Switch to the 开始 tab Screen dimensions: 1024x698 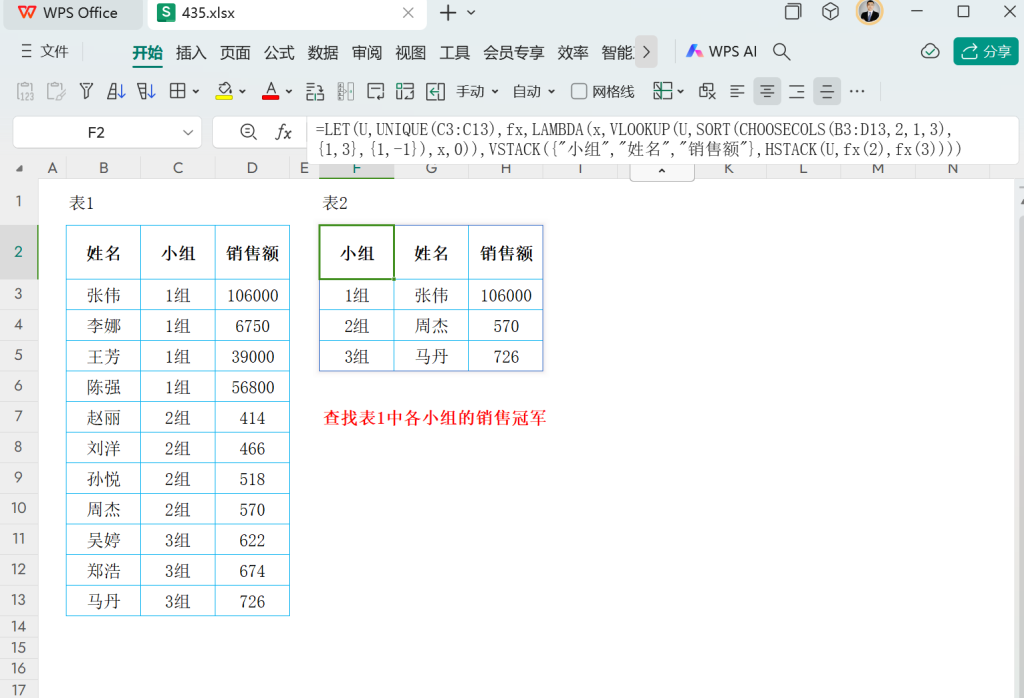(148, 52)
